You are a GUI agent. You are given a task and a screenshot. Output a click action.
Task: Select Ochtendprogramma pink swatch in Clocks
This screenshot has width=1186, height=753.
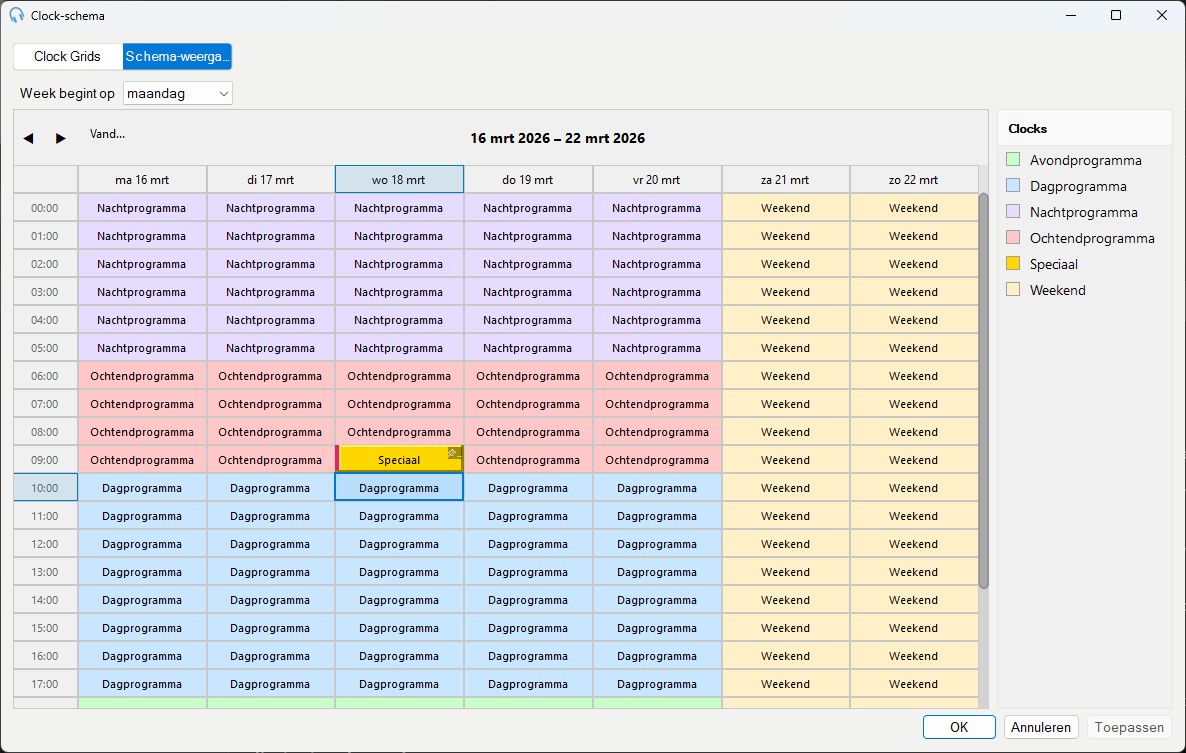1014,237
